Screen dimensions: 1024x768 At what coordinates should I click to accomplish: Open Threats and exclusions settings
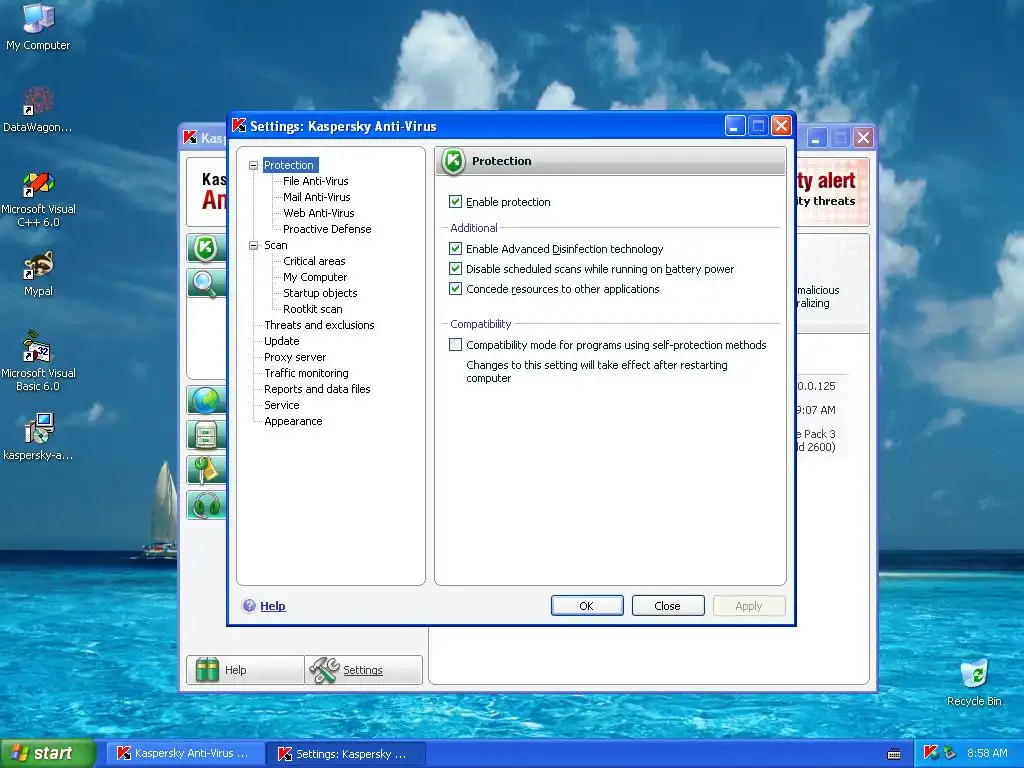coord(319,325)
